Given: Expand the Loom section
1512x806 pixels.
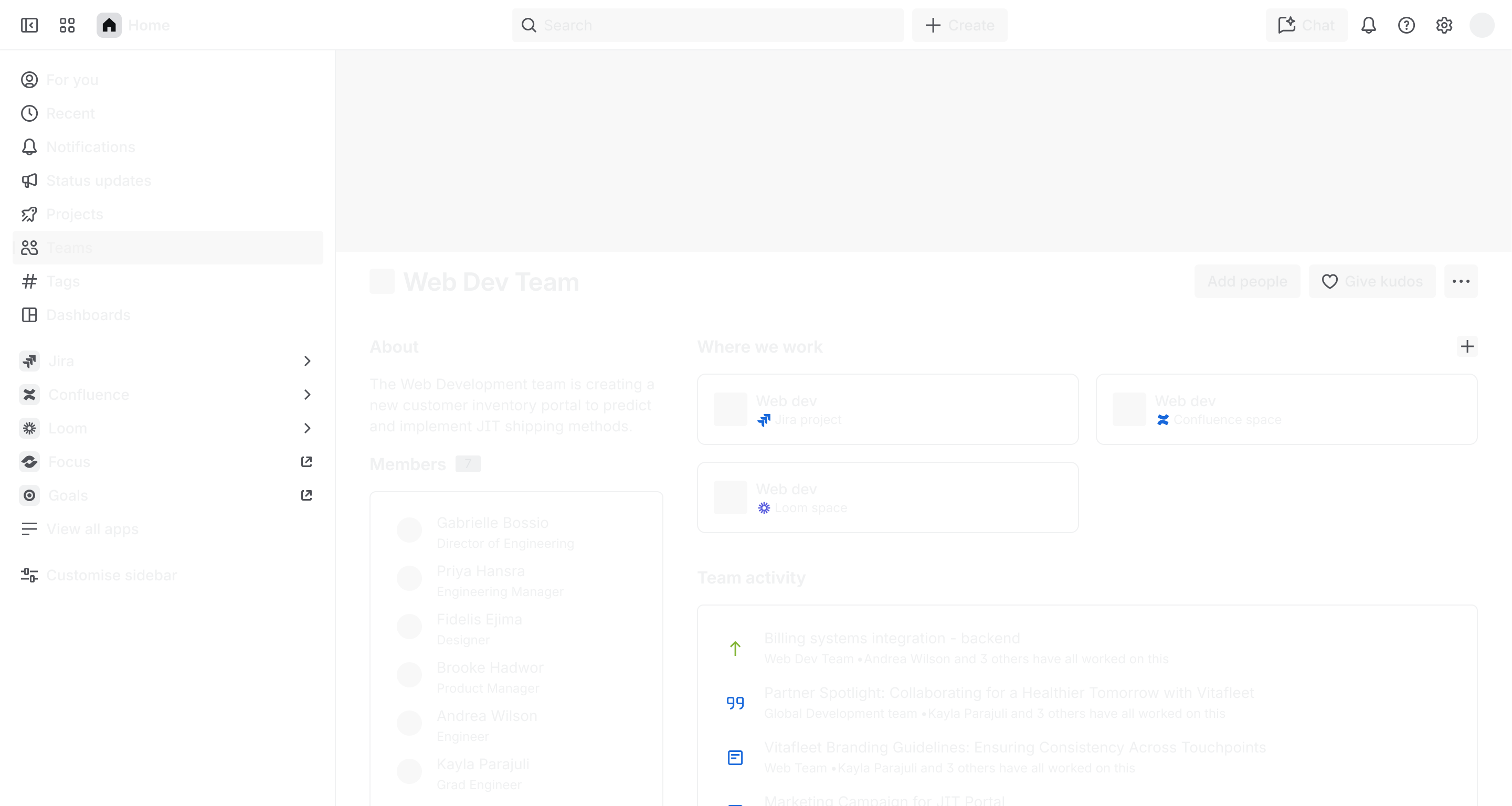Looking at the screenshot, I should (306, 428).
